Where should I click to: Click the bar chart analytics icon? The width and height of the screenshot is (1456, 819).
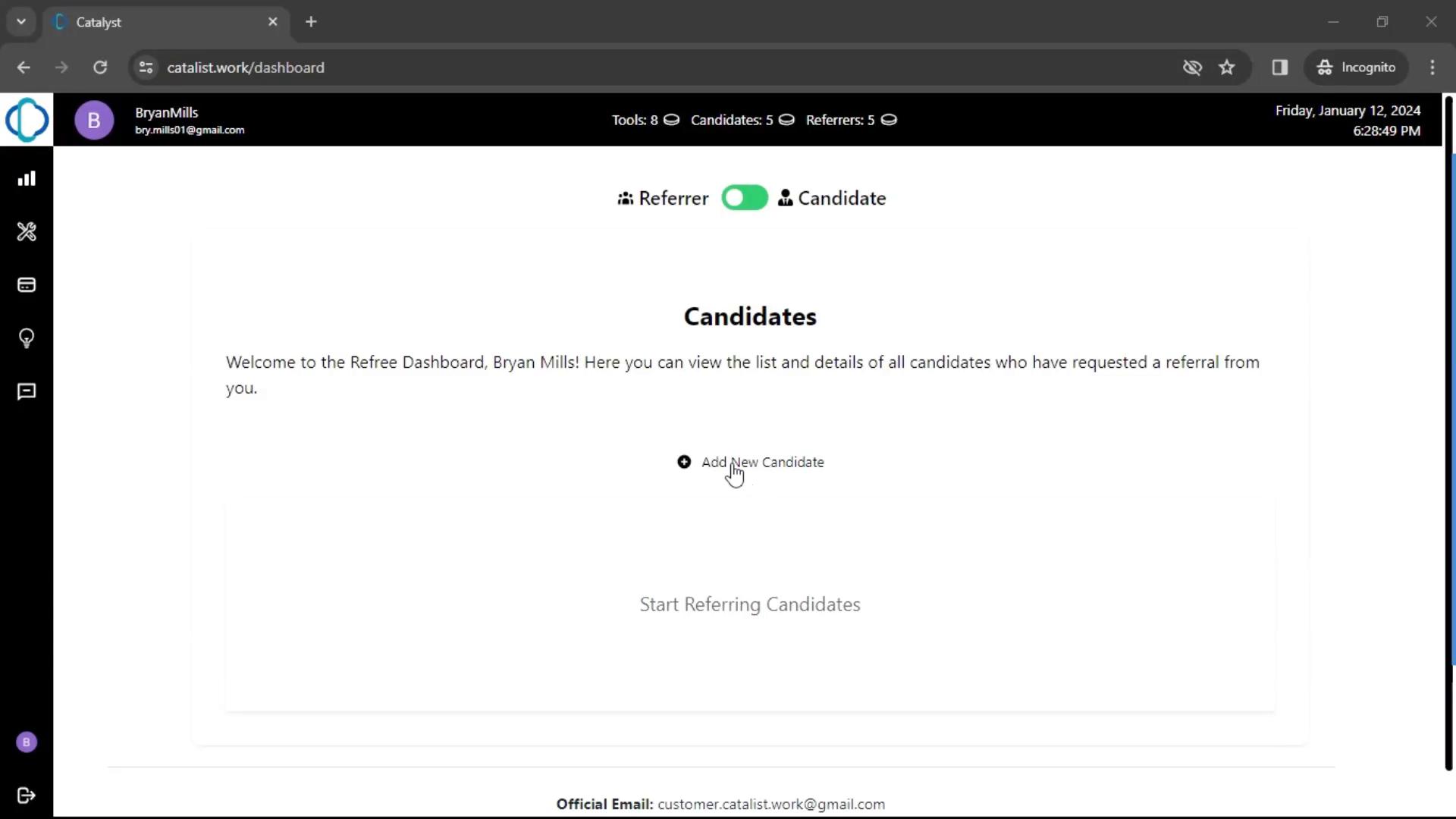(27, 178)
